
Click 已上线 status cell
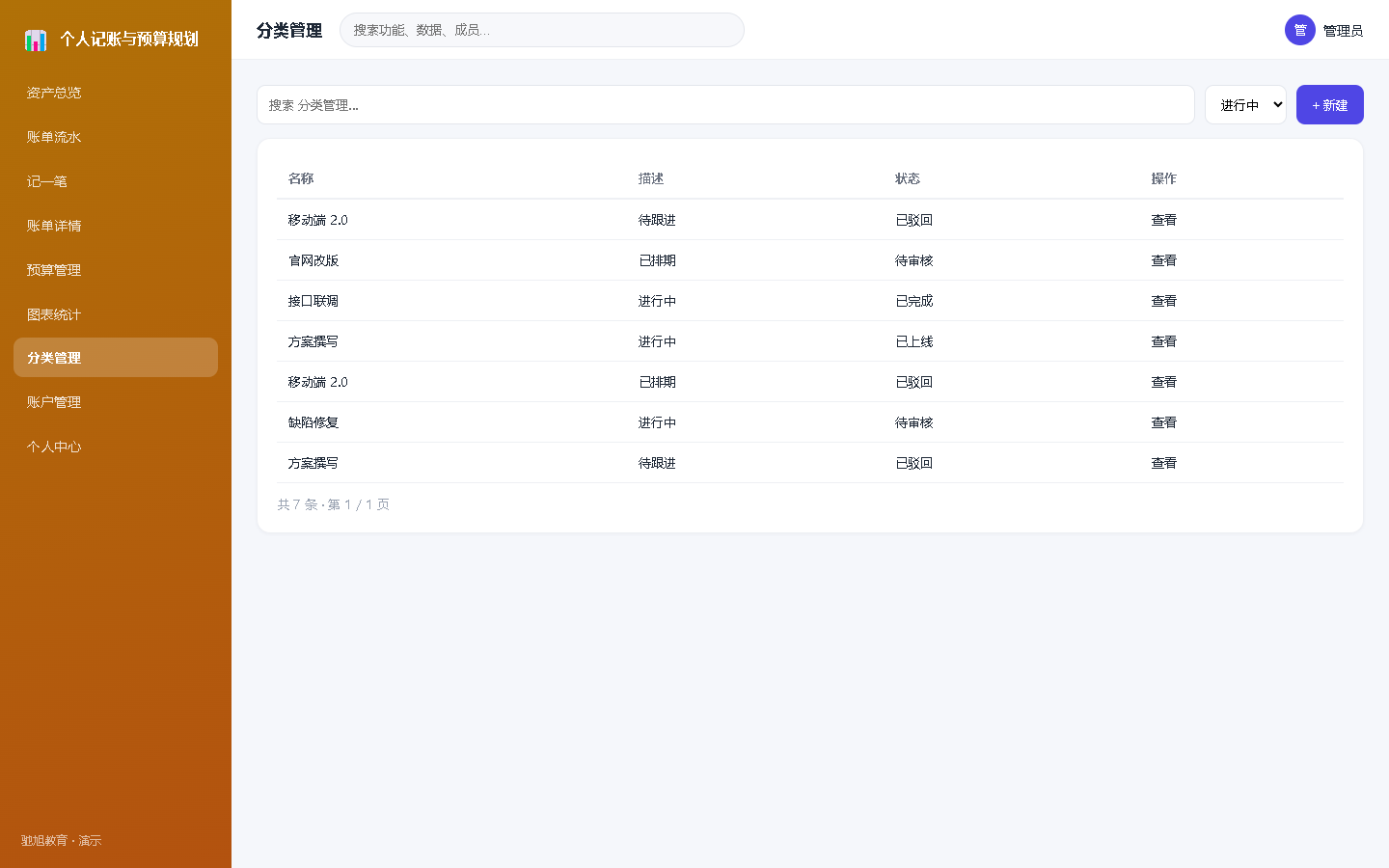point(914,341)
